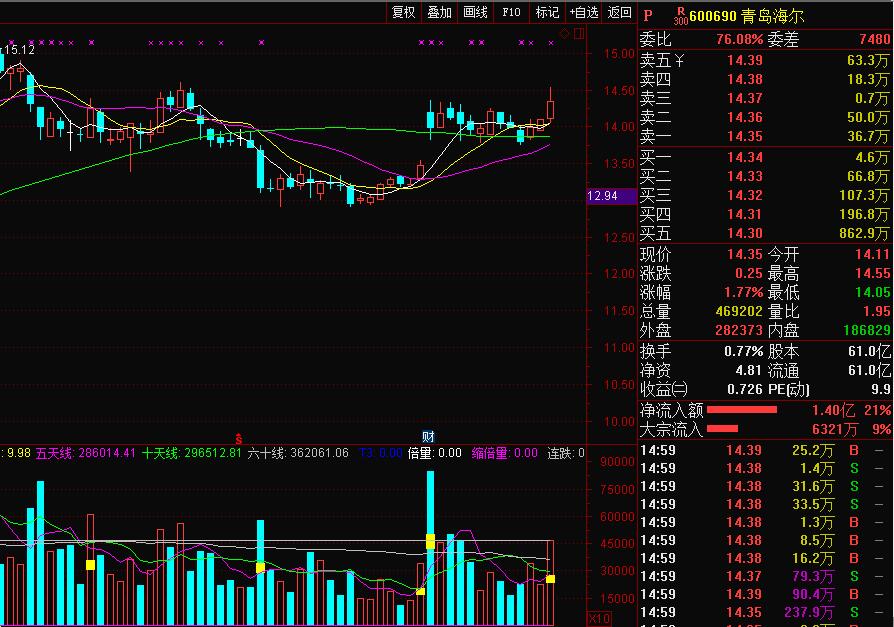This screenshot has width=894, height=627.
Task: Click the 12.94 price axis marker
Action: tap(611, 196)
